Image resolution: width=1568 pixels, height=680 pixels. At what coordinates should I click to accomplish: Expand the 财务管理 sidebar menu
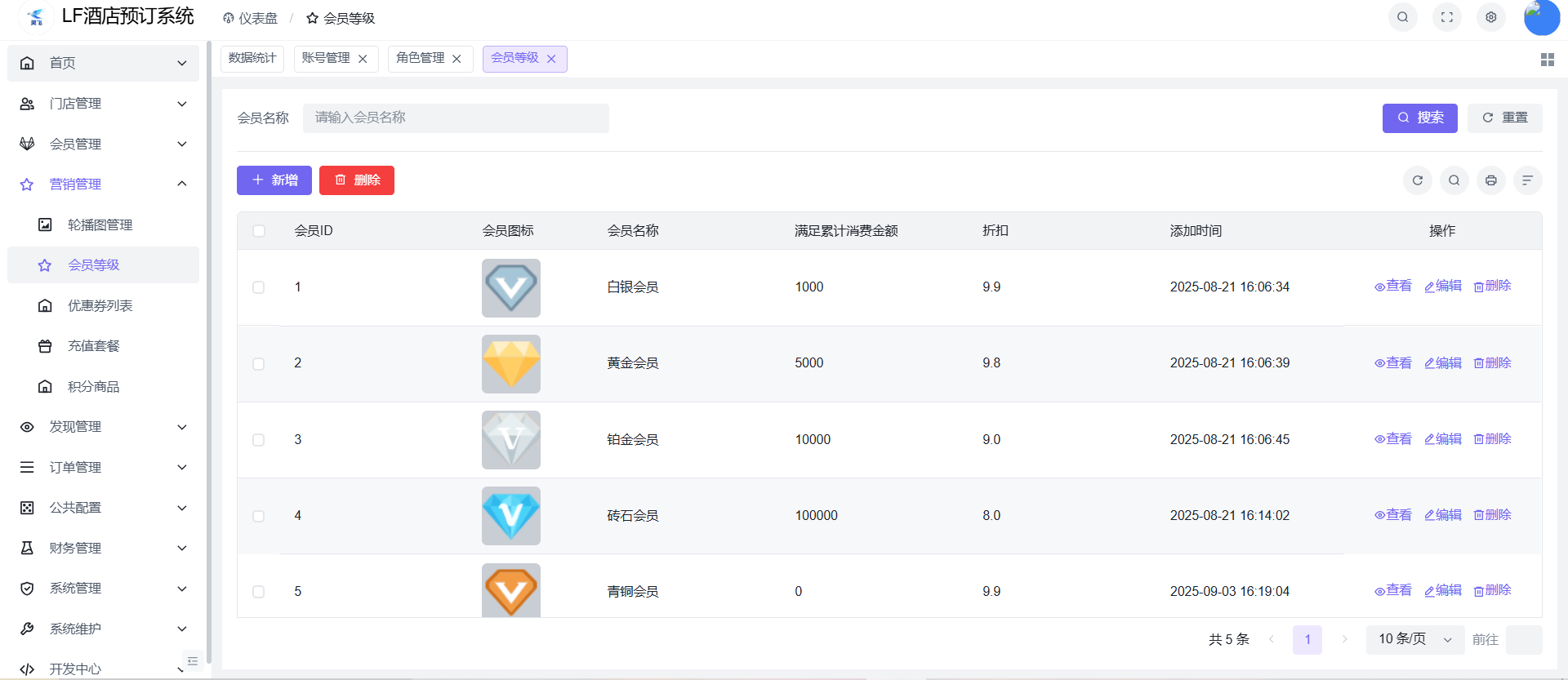[103, 548]
